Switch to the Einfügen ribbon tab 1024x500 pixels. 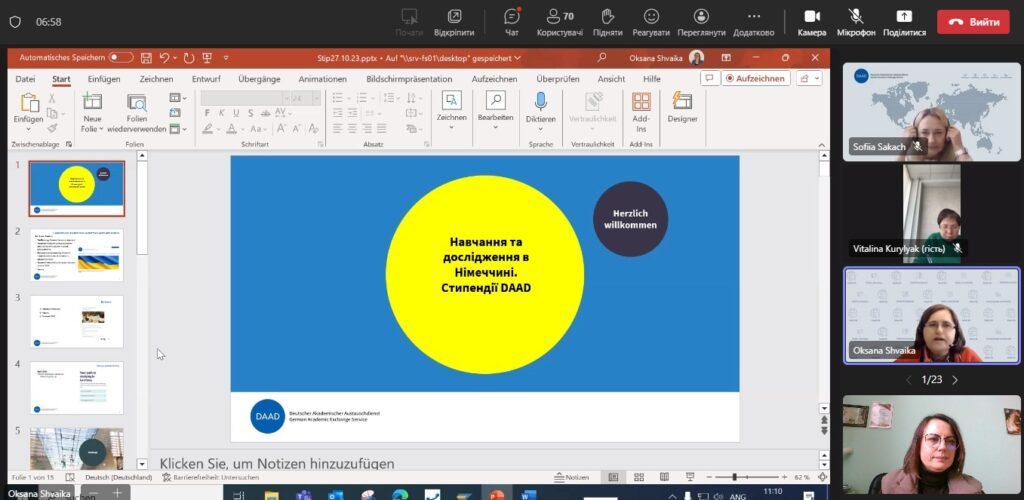pos(103,79)
